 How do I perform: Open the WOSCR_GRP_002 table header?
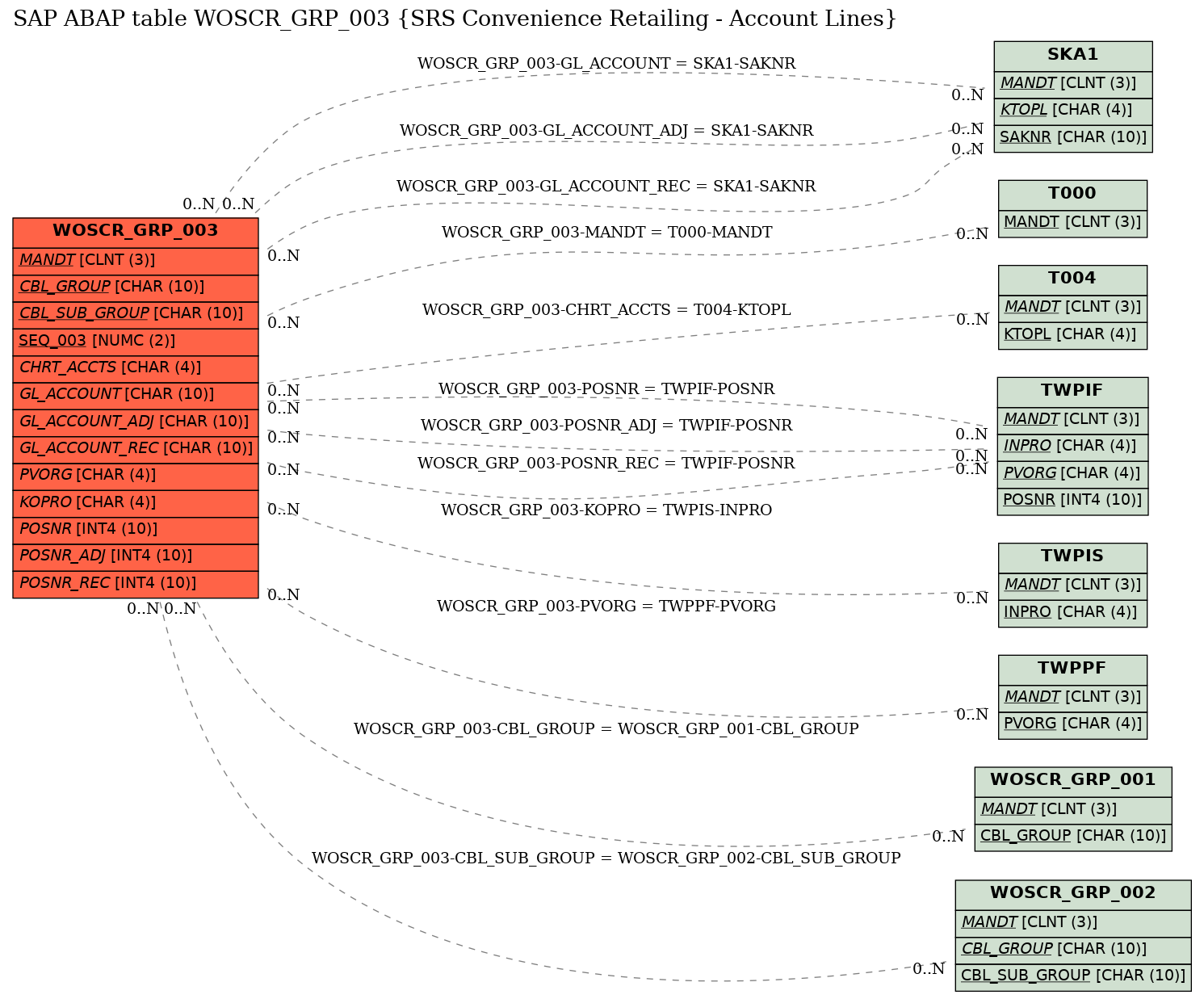tap(1073, 894)
